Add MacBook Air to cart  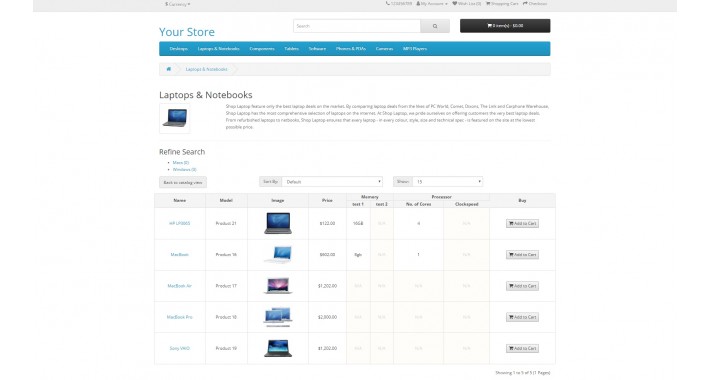(522, 286)
